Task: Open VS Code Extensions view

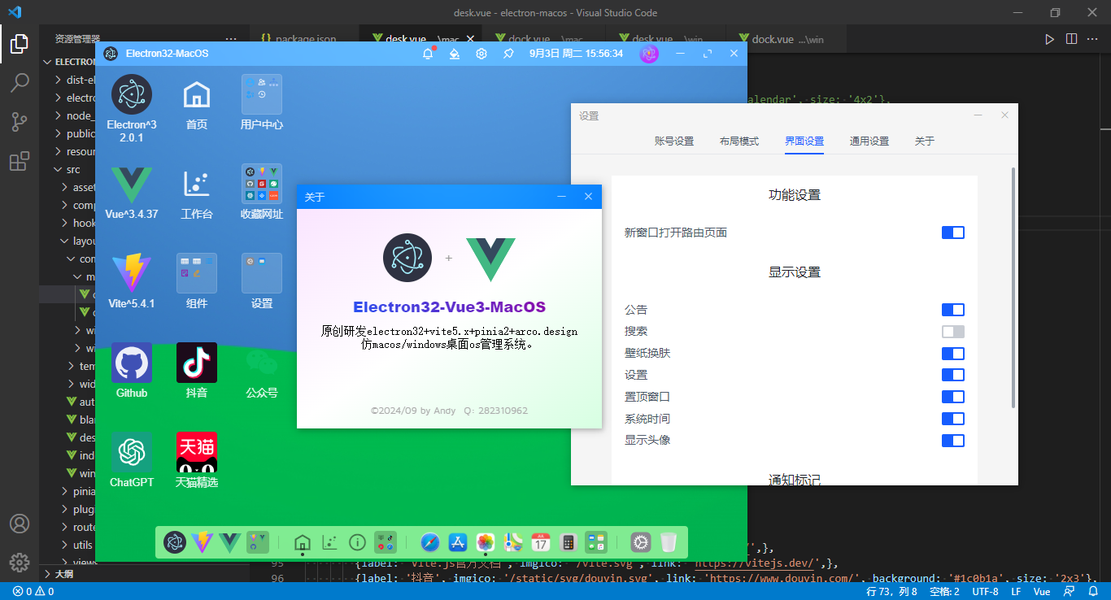Action: pyautogui.click(x=19, y=161)
